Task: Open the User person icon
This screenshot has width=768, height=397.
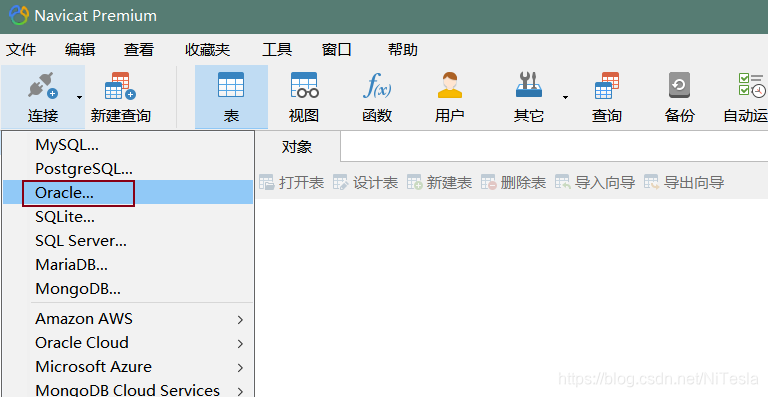Action: coord(450,85)
